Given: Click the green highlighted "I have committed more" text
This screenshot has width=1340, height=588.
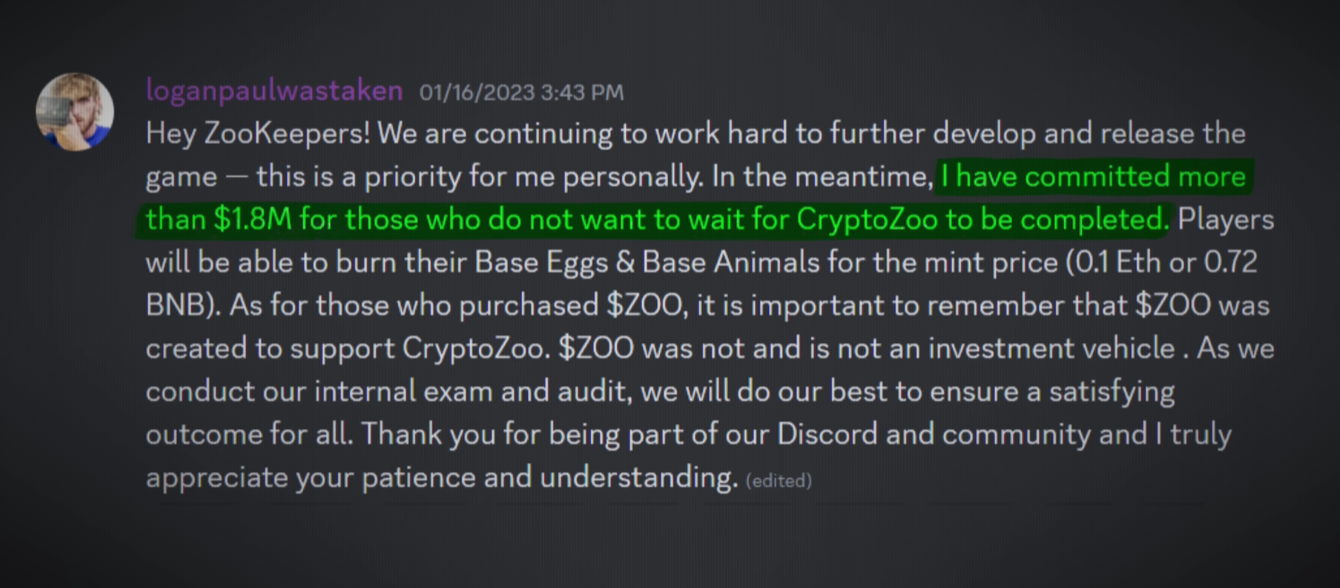Looking at the screenshot, I should click(1093, 177).
